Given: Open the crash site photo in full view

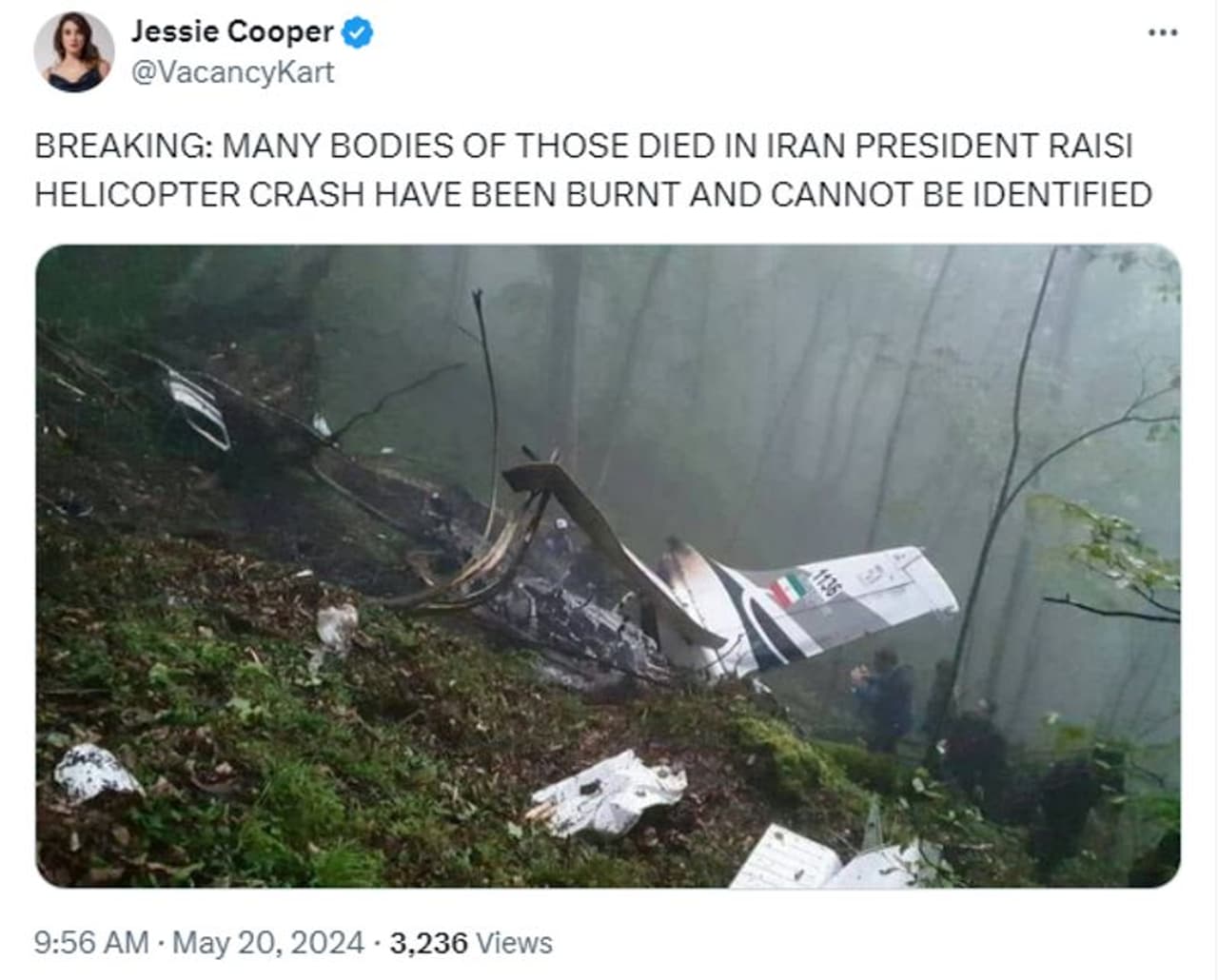Looking at the screenshot, I should coord(608,566).
